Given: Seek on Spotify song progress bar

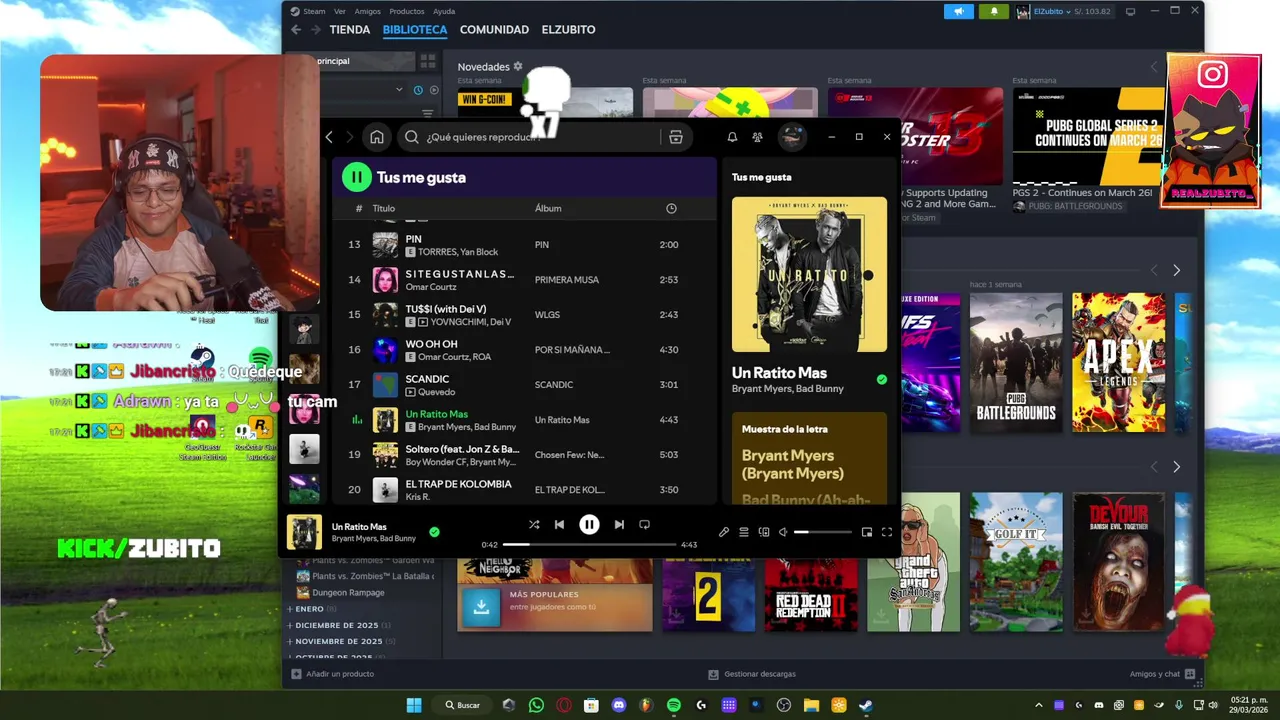Looking at the screenshot, I should pyautogui.click(x=589, y=545).
